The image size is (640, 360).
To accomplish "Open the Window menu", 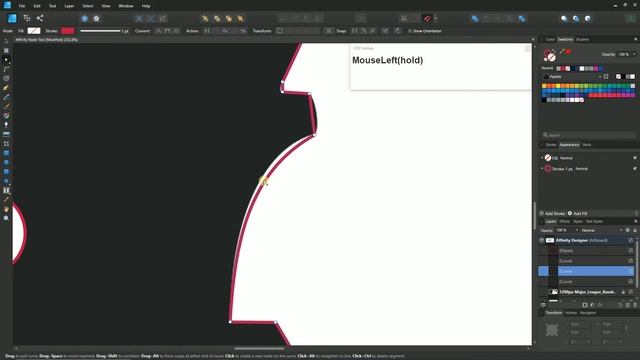I will (126, 6).
